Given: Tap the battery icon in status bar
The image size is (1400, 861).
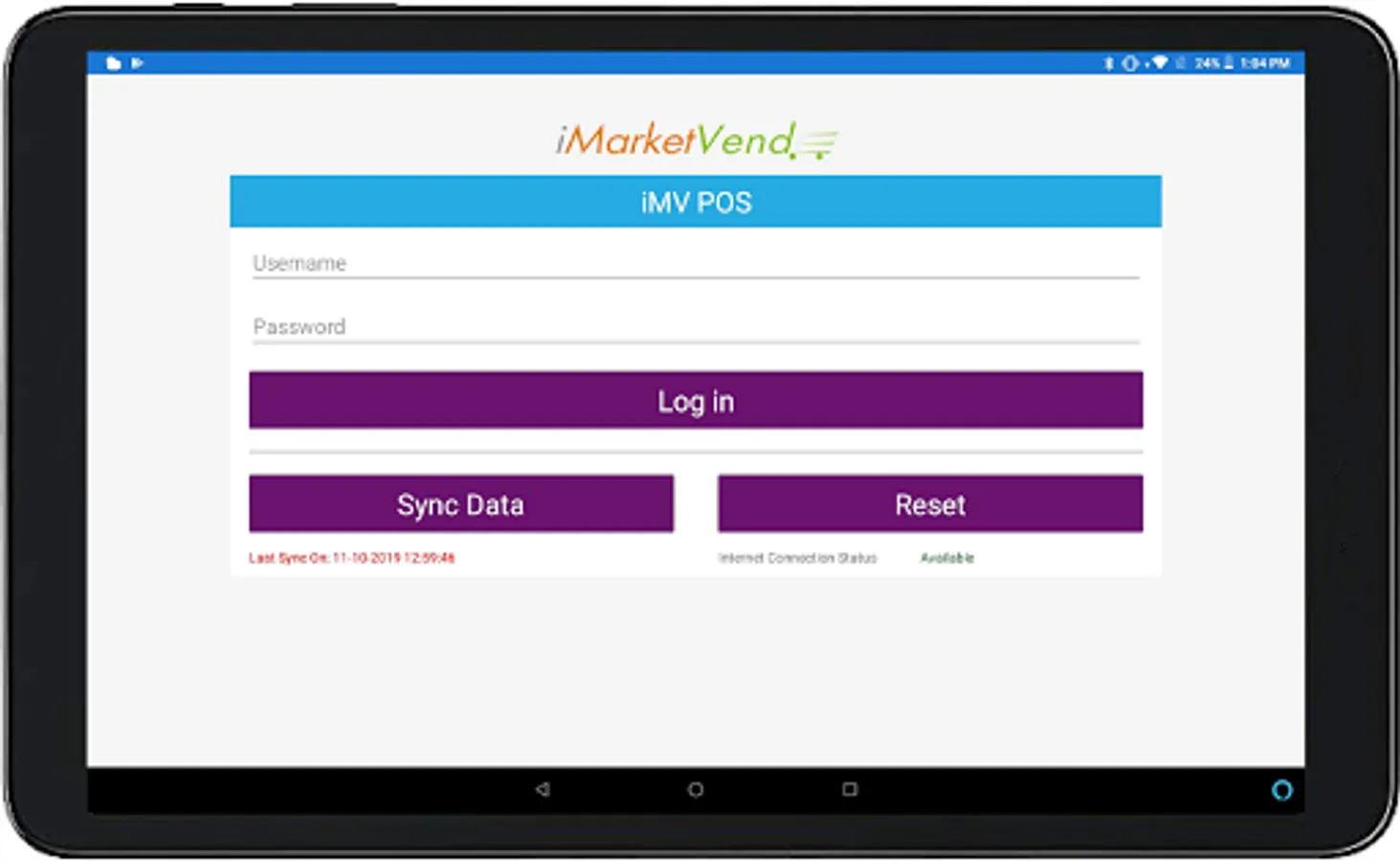Looking at the screenshot, I should pyautogui.click(x=1229, y=63).
